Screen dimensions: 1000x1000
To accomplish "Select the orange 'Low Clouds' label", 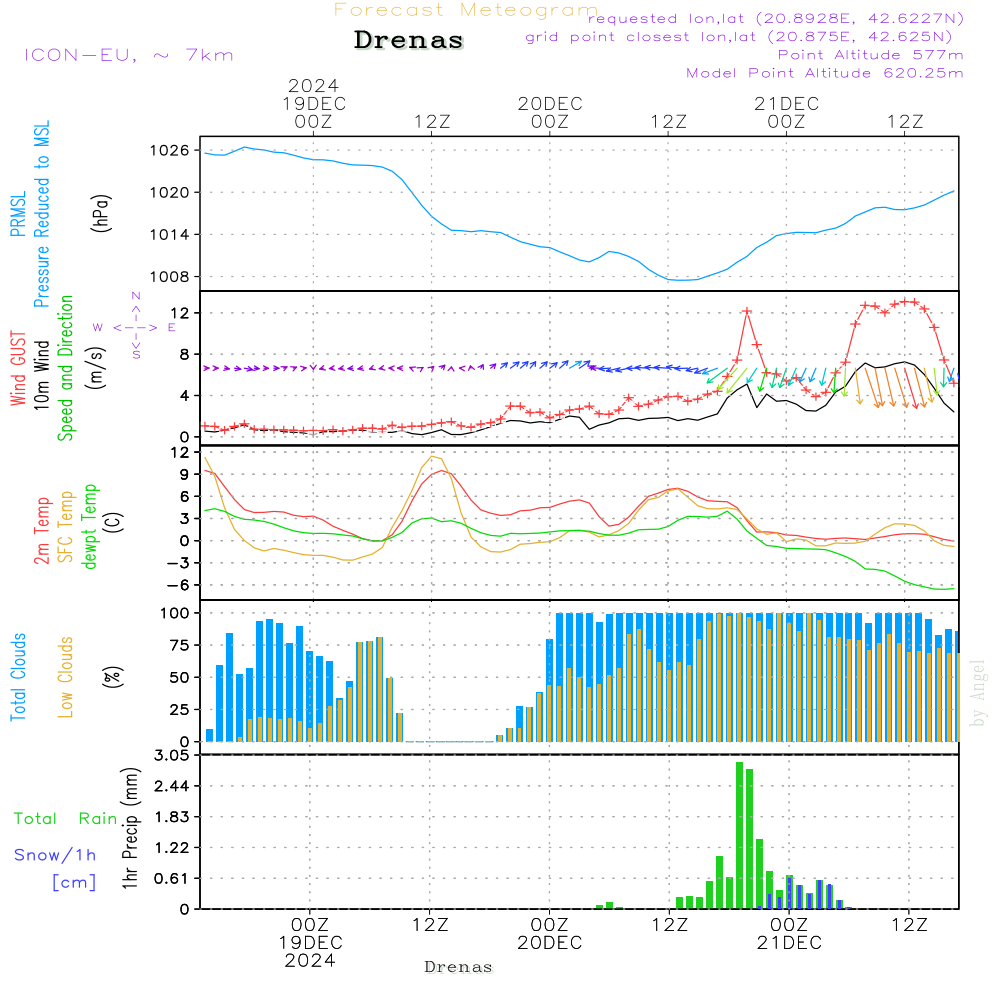I will pyautogui.click(x=66, y=677).
